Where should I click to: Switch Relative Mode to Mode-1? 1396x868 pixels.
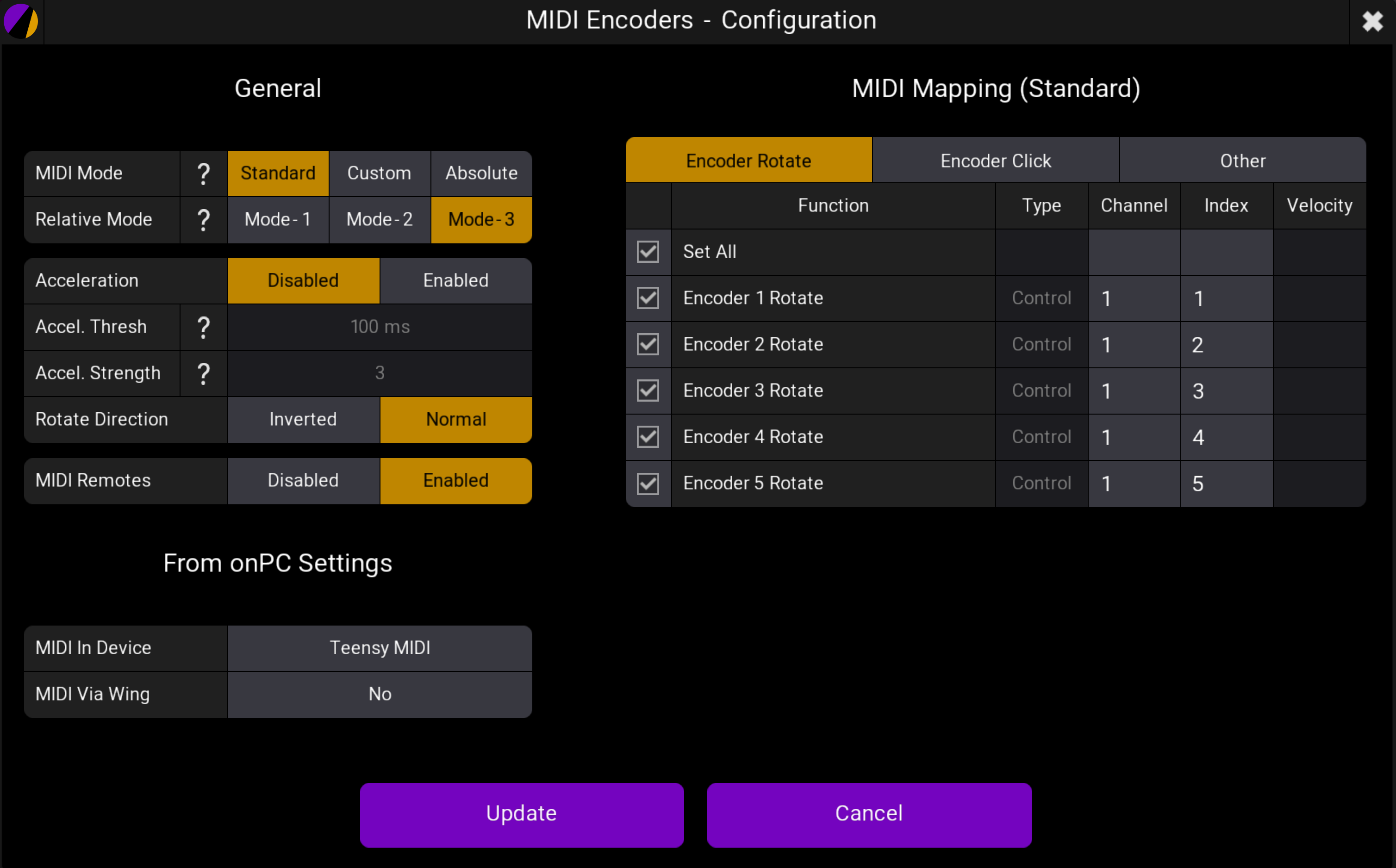point(278,219)
